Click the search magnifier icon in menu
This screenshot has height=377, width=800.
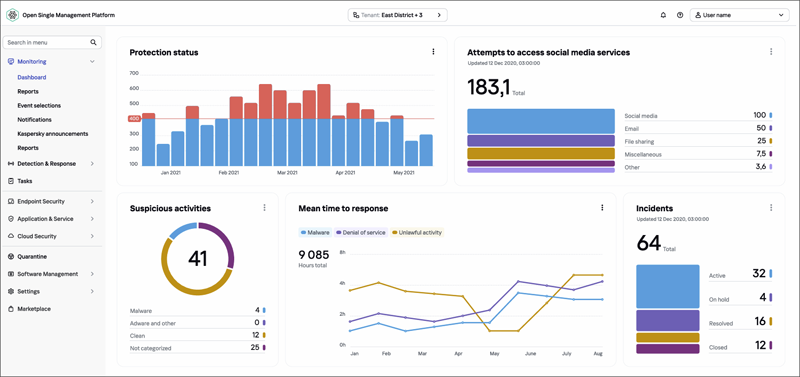point(93,42)
